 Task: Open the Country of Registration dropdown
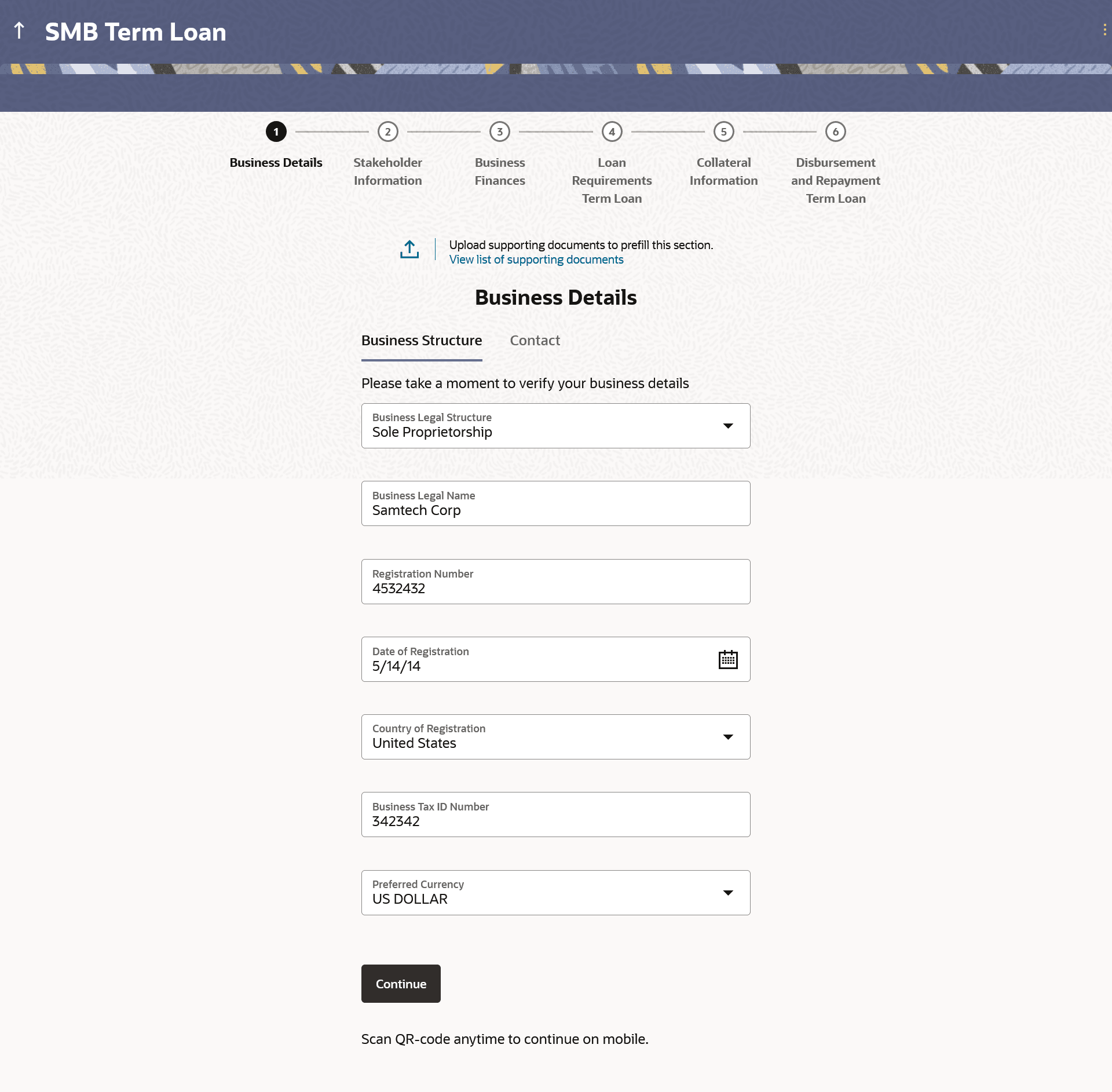coord(727,737)
